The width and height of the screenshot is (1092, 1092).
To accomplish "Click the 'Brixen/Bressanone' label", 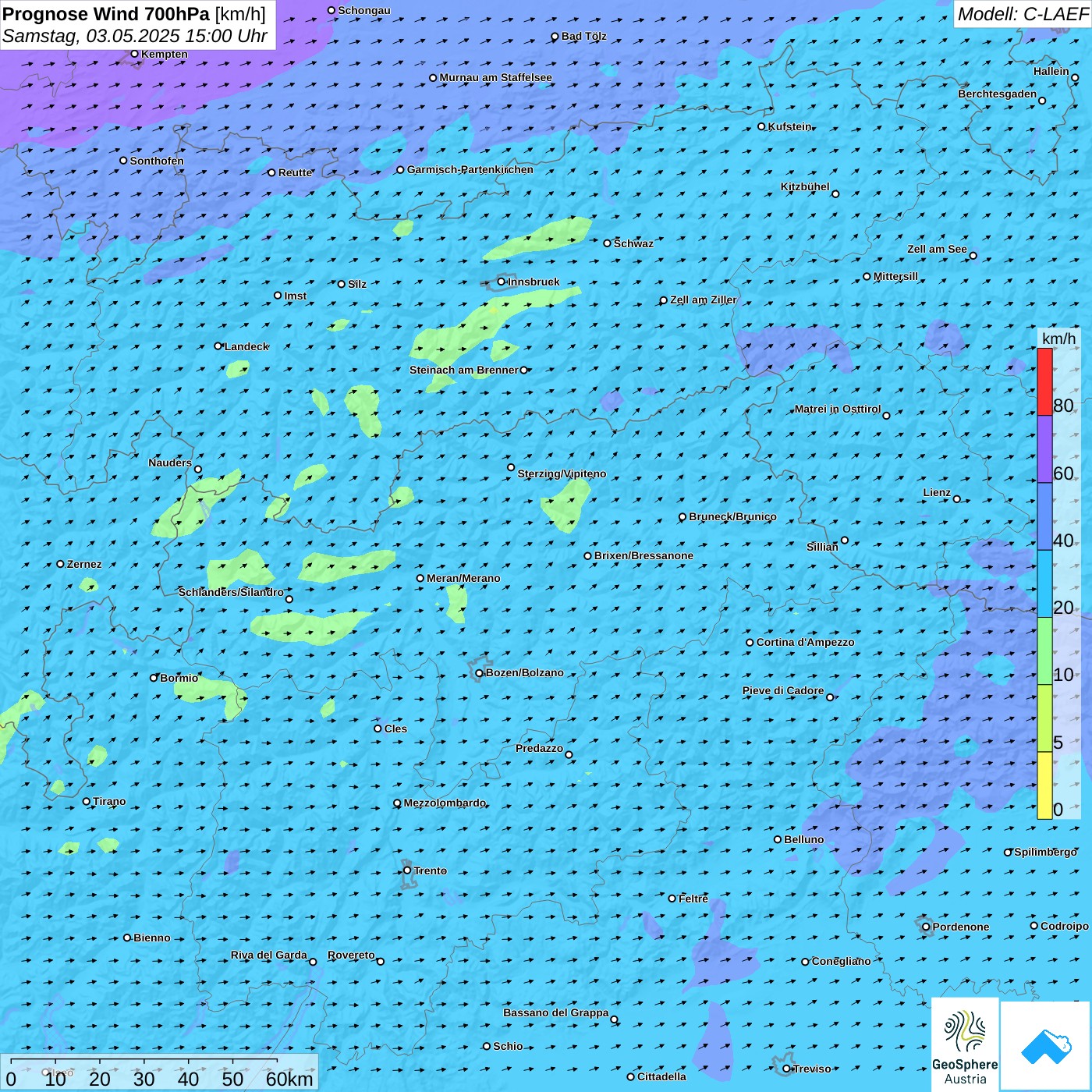I will click(643, 555).
